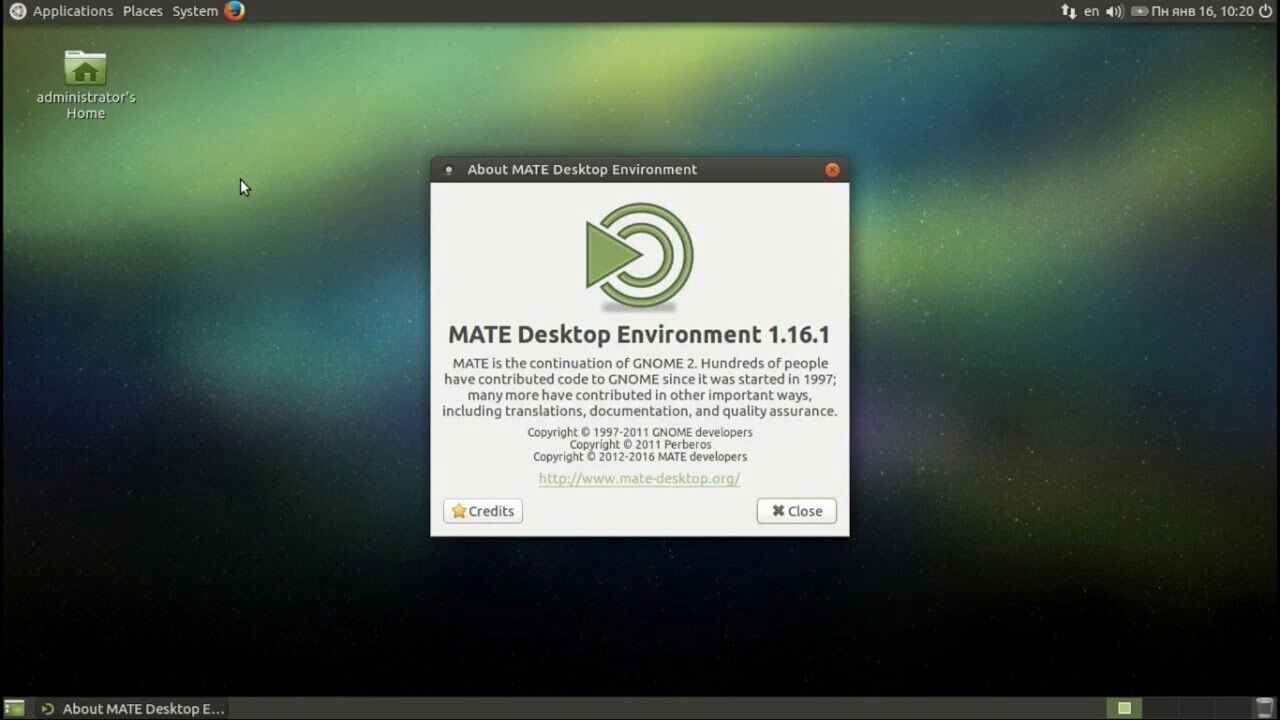Click the battery status indicator
The image size is (1280, 720).
[1139, 11]
